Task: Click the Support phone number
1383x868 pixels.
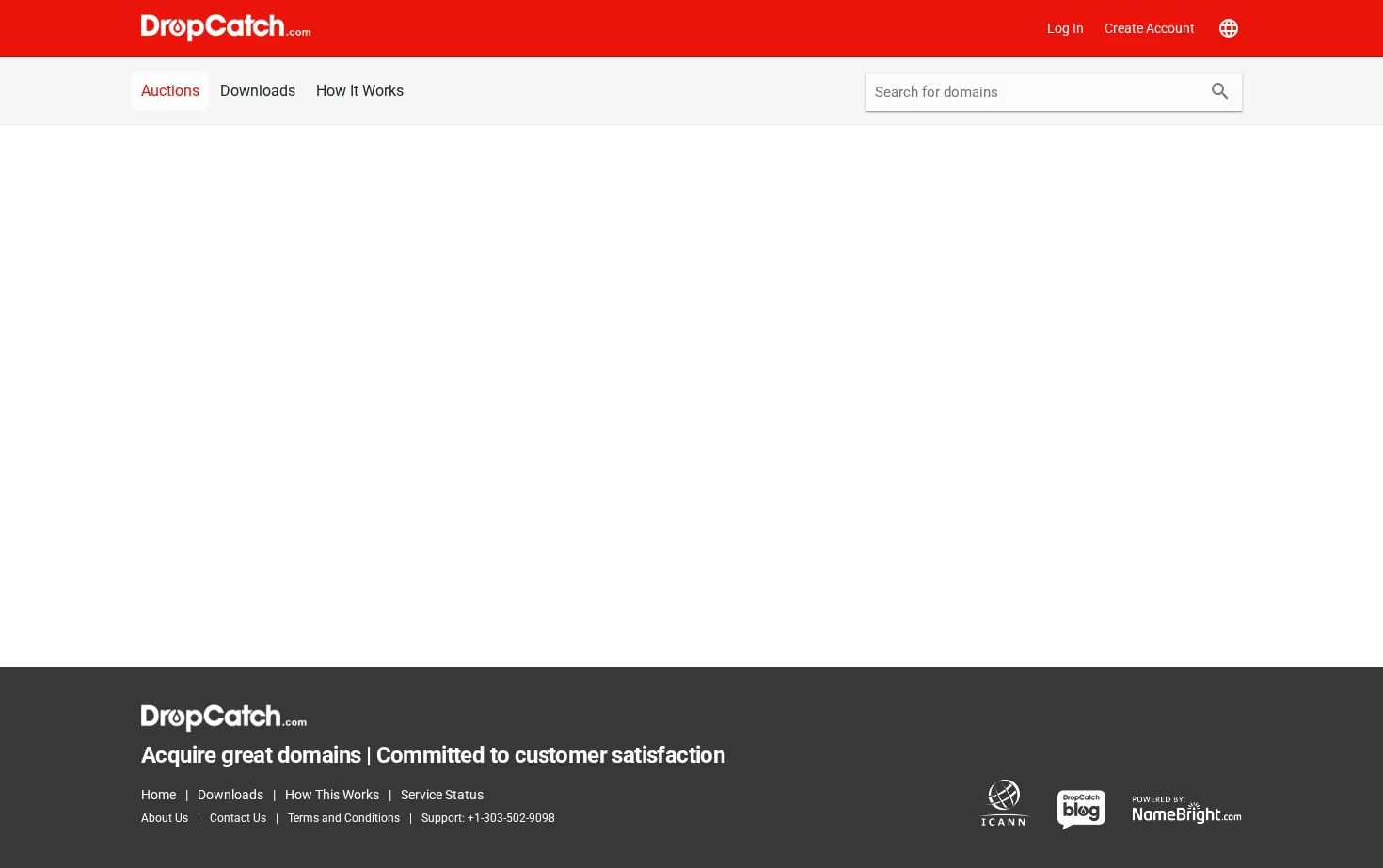Action: click(x=488, y=818)
